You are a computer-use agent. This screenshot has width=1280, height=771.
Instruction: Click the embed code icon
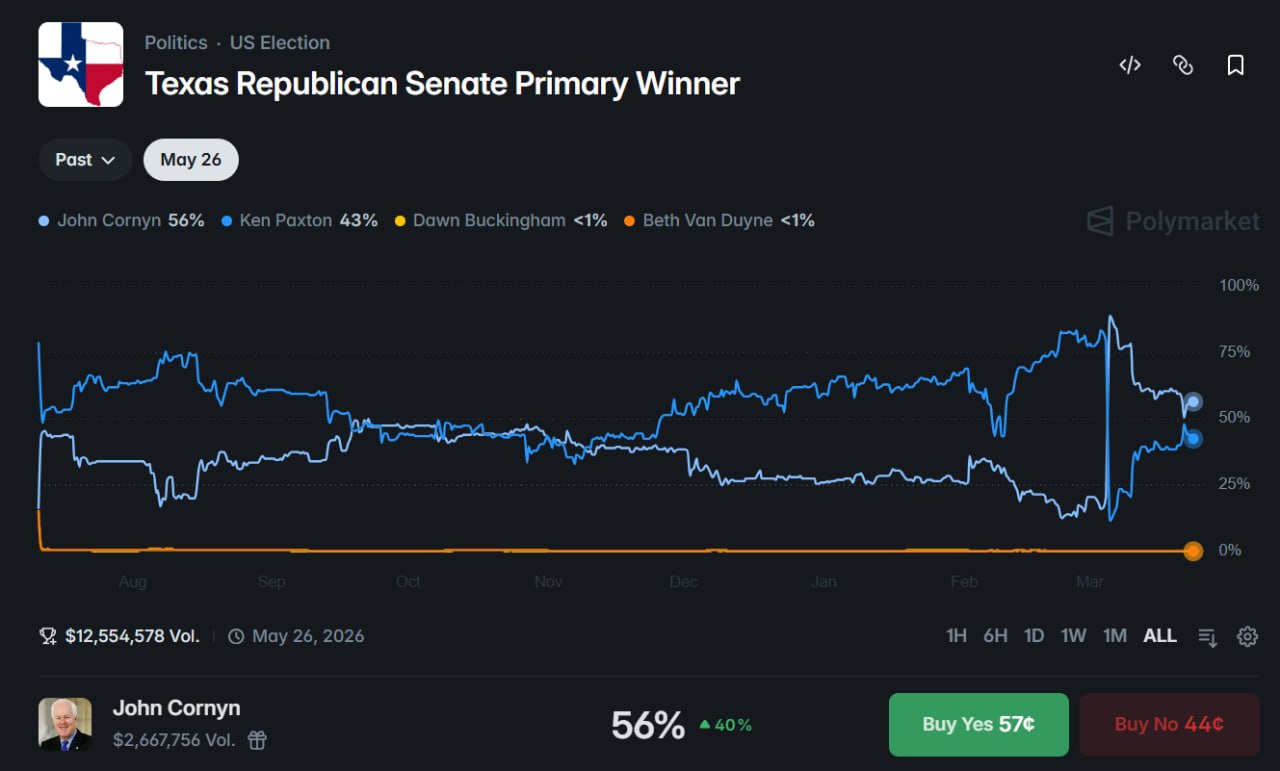point(1130,66)
